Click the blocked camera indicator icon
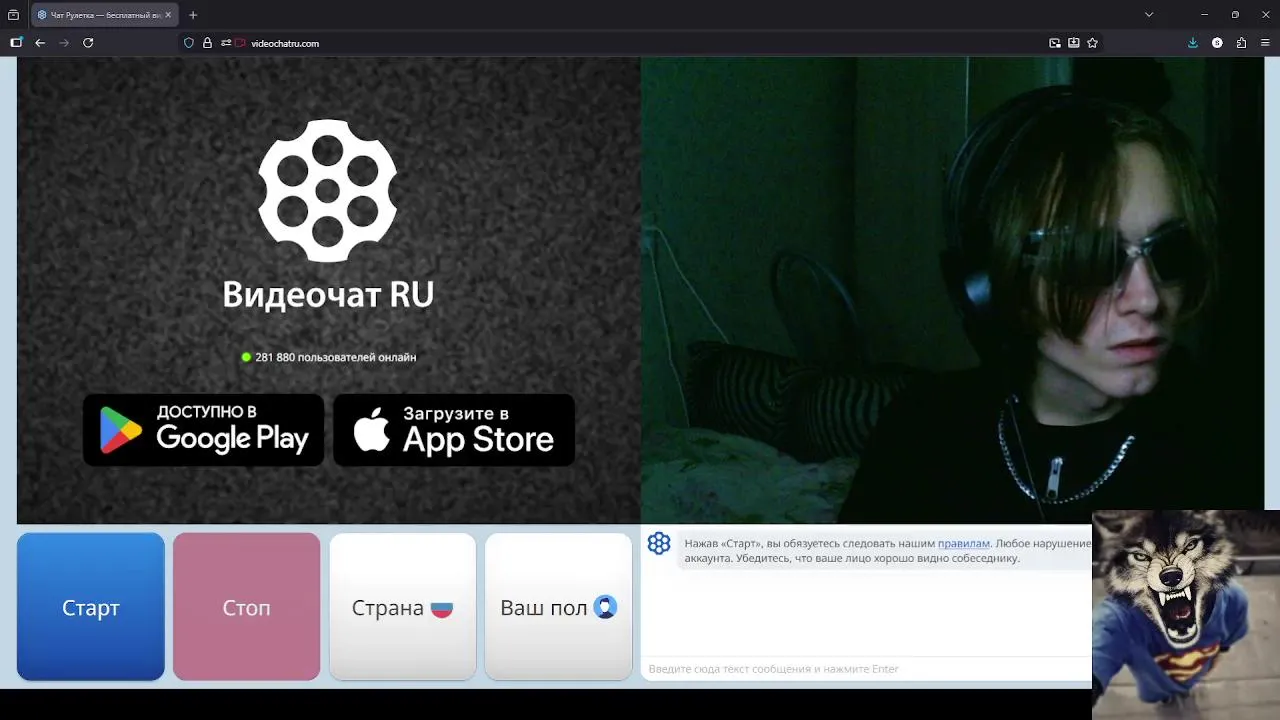This screenshot has height=720, width=1280. point(240,43)
